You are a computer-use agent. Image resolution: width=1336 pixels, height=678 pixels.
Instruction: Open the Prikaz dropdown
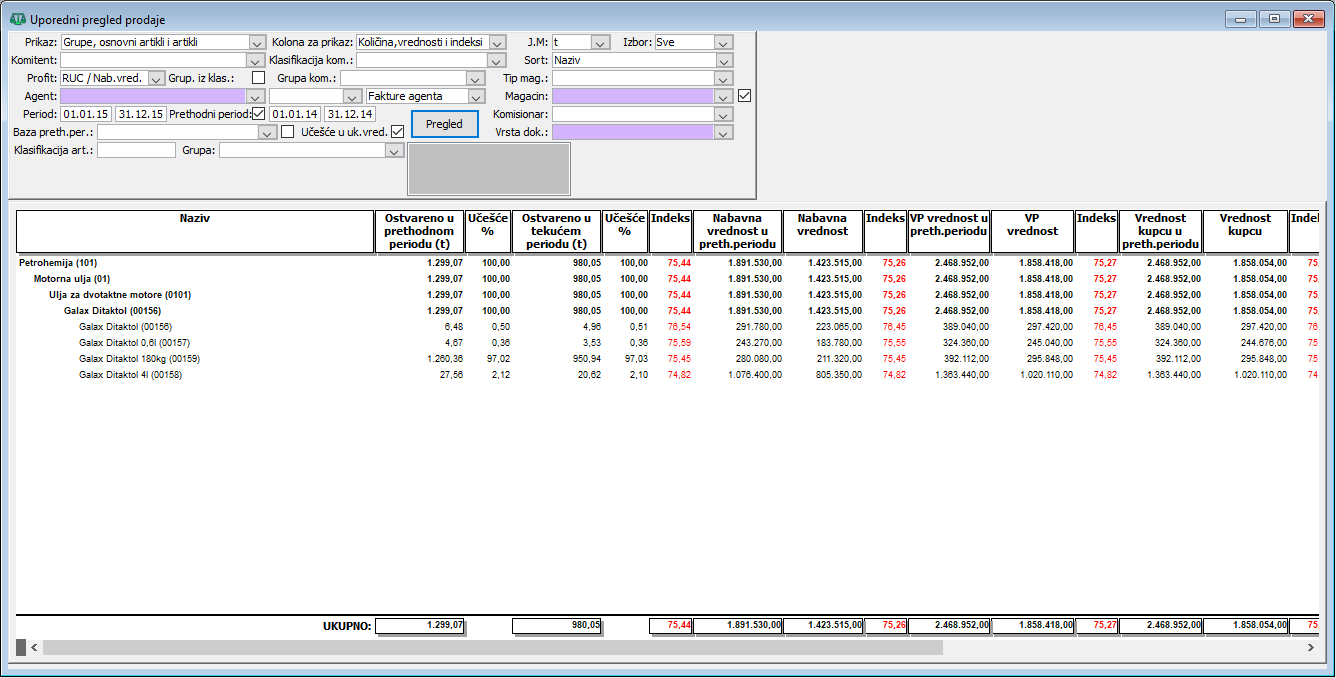pyautogui.click(x=255, y=42)
